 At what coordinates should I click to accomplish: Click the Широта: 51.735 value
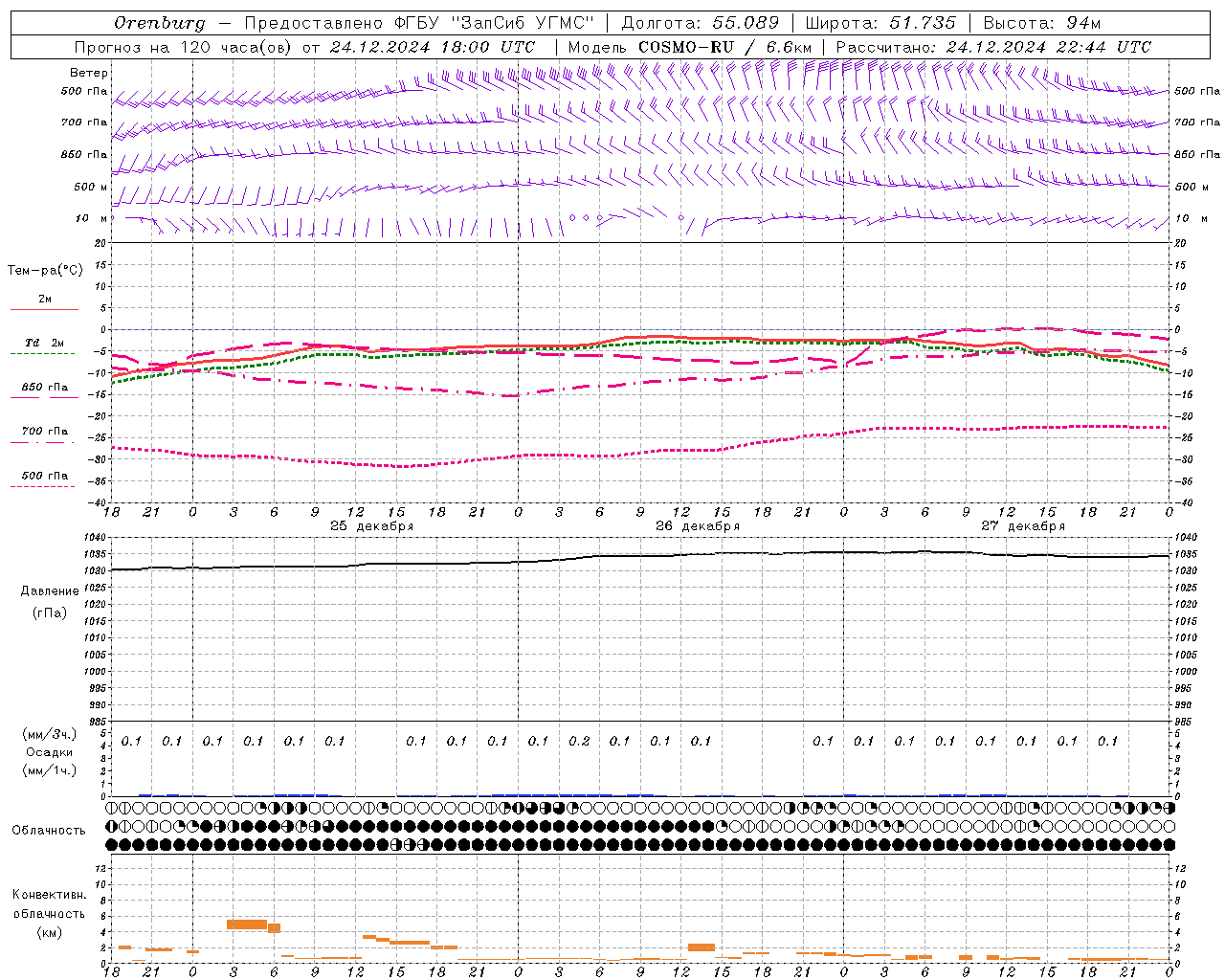[x=880, y=23]
